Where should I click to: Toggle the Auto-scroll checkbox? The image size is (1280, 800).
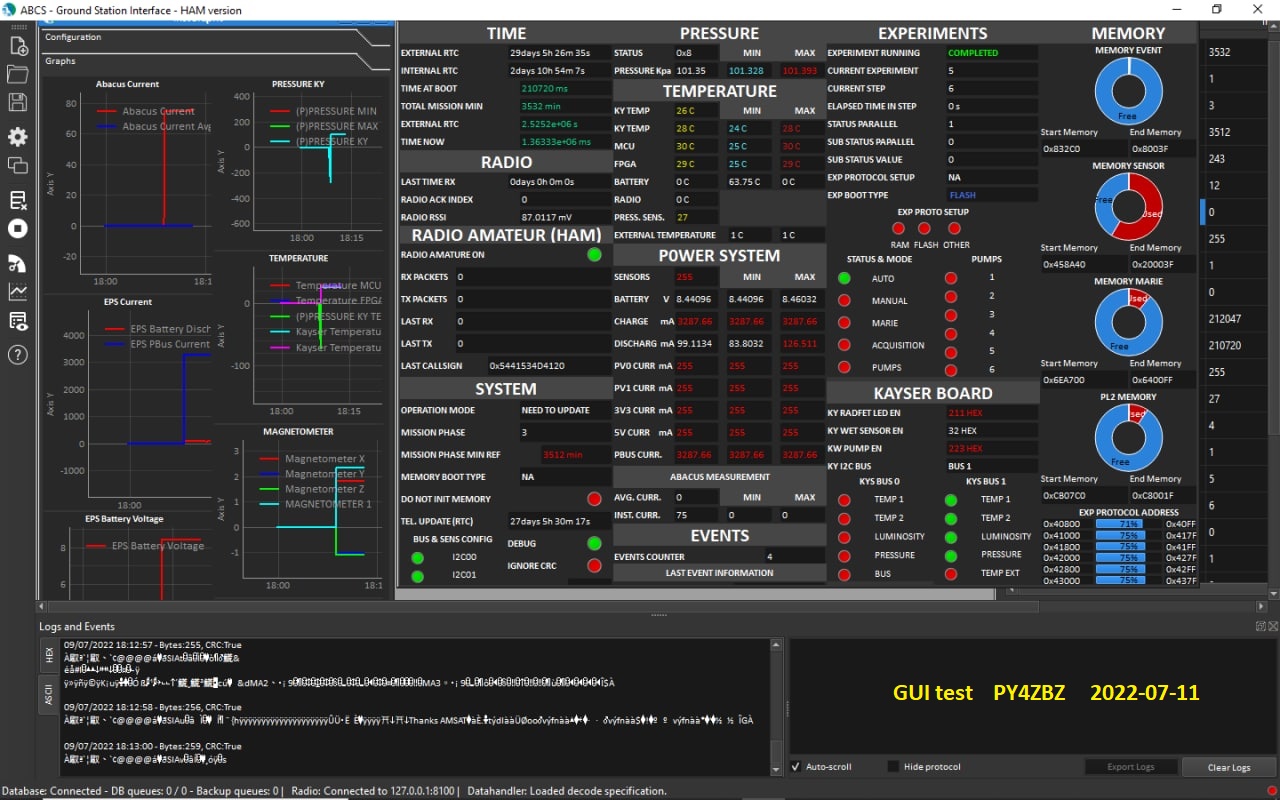796,767
